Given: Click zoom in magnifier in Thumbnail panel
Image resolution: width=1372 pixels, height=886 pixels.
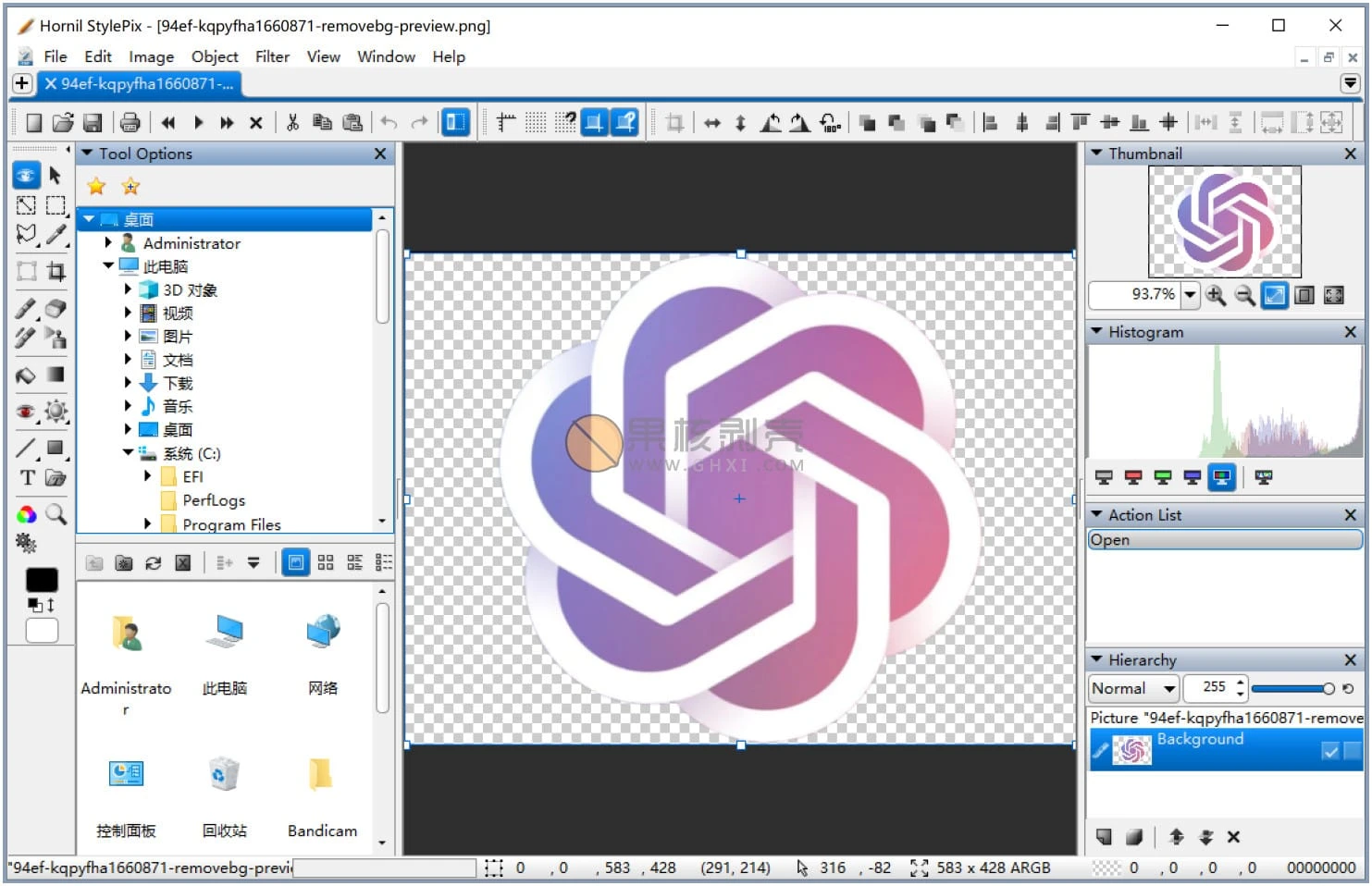Looking at the screenshot, I should coord(1216,295).
